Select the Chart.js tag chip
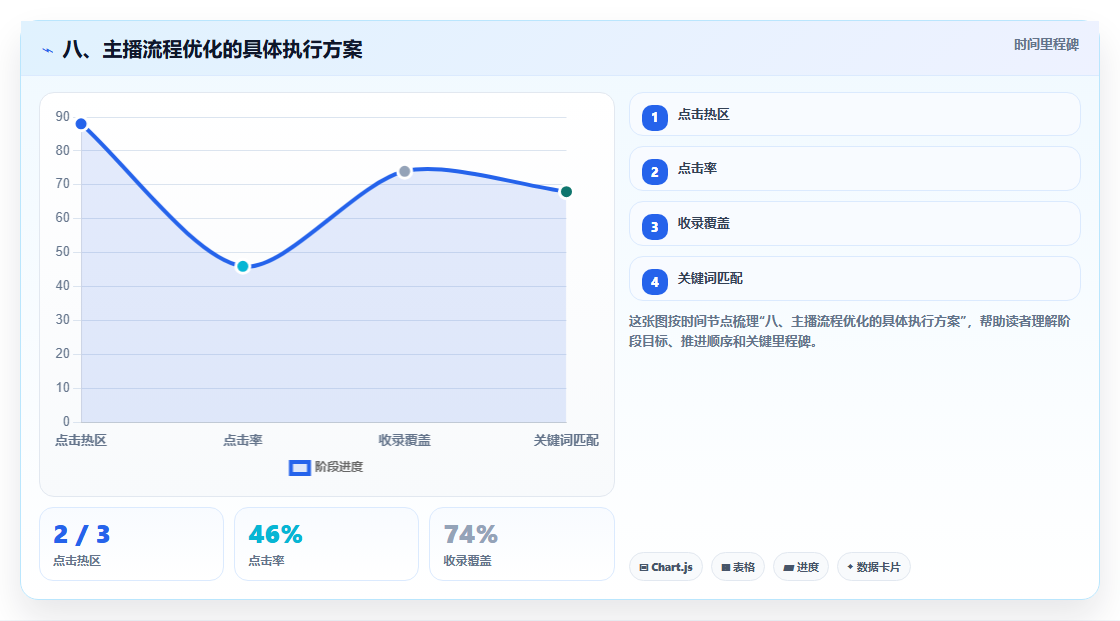Image resolution: width=1120 pixels, height=621 pixels. (x=666, y=567)
